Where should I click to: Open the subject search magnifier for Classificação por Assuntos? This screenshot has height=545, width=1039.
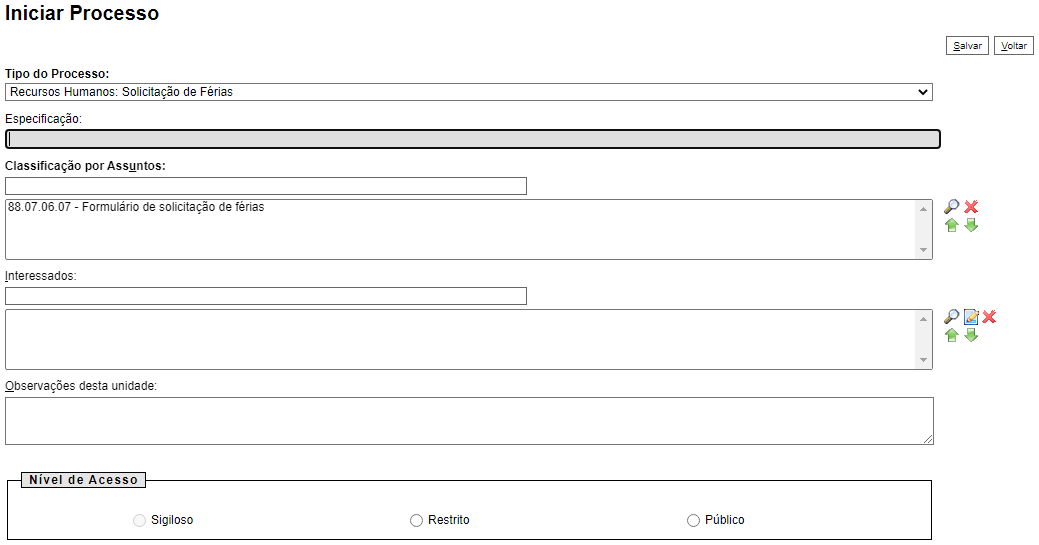952,207
